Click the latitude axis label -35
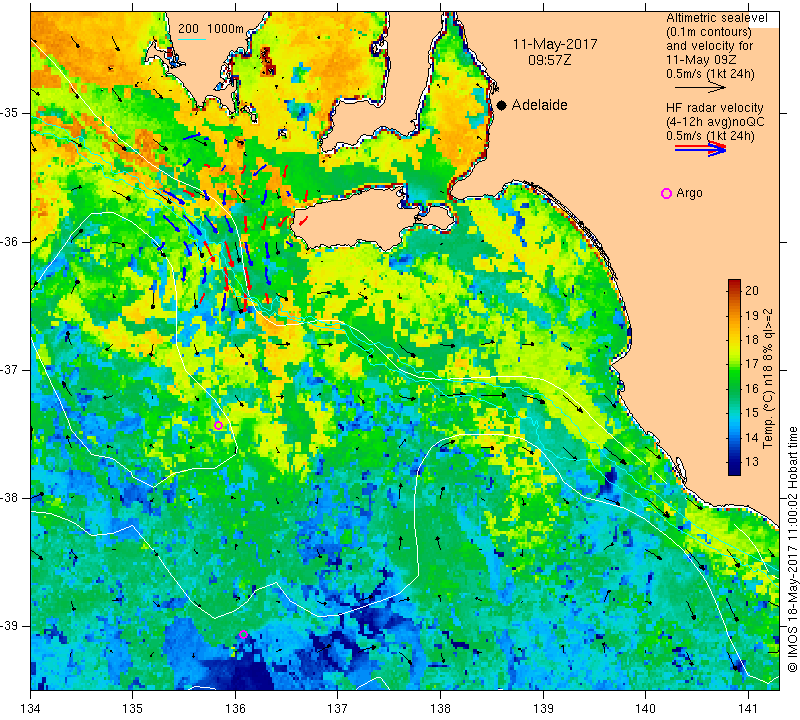Screen dimensions: 800x720 click(x=10, y=113)
